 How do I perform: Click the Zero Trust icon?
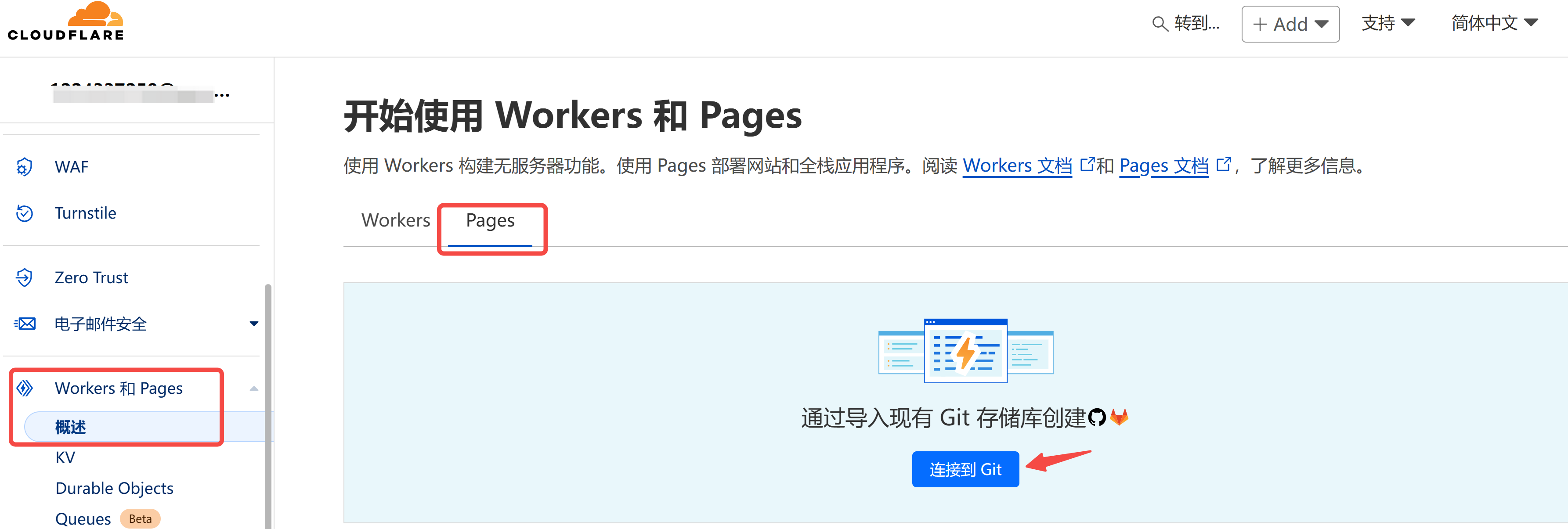[x=24, y=277]
